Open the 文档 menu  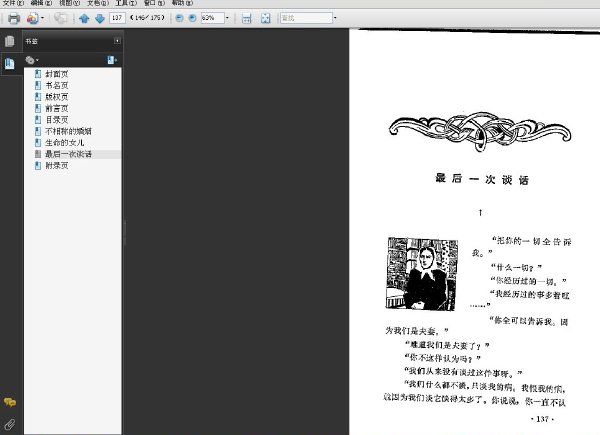[98, 3]
